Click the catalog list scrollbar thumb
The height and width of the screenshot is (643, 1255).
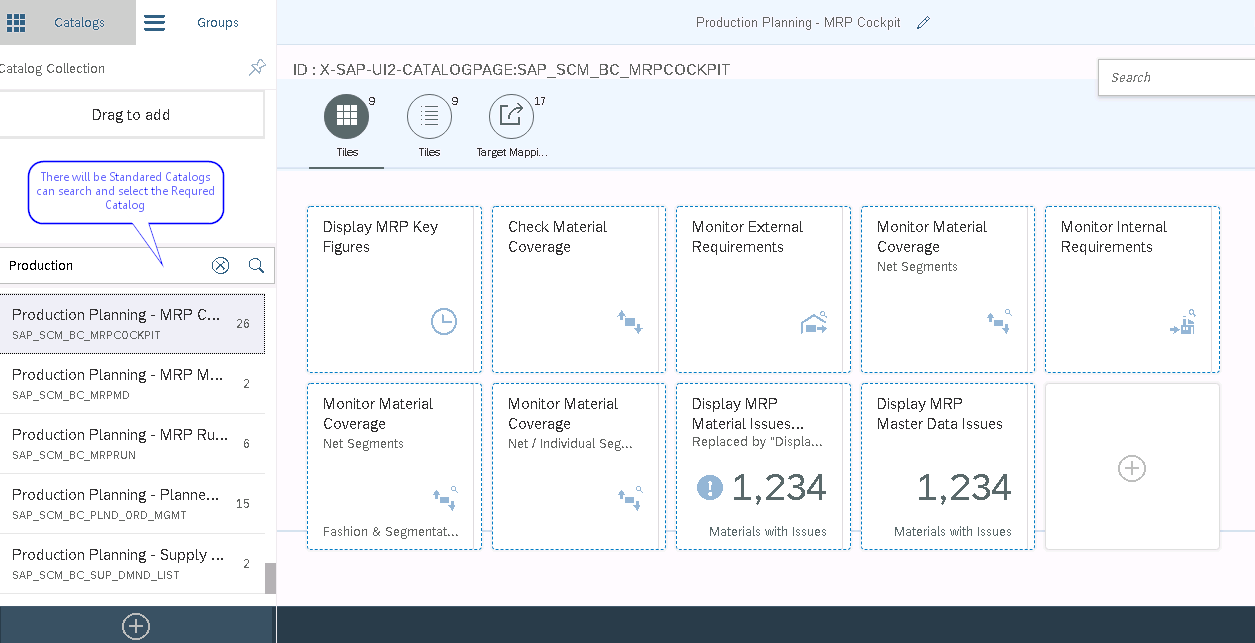coord(269,577)
